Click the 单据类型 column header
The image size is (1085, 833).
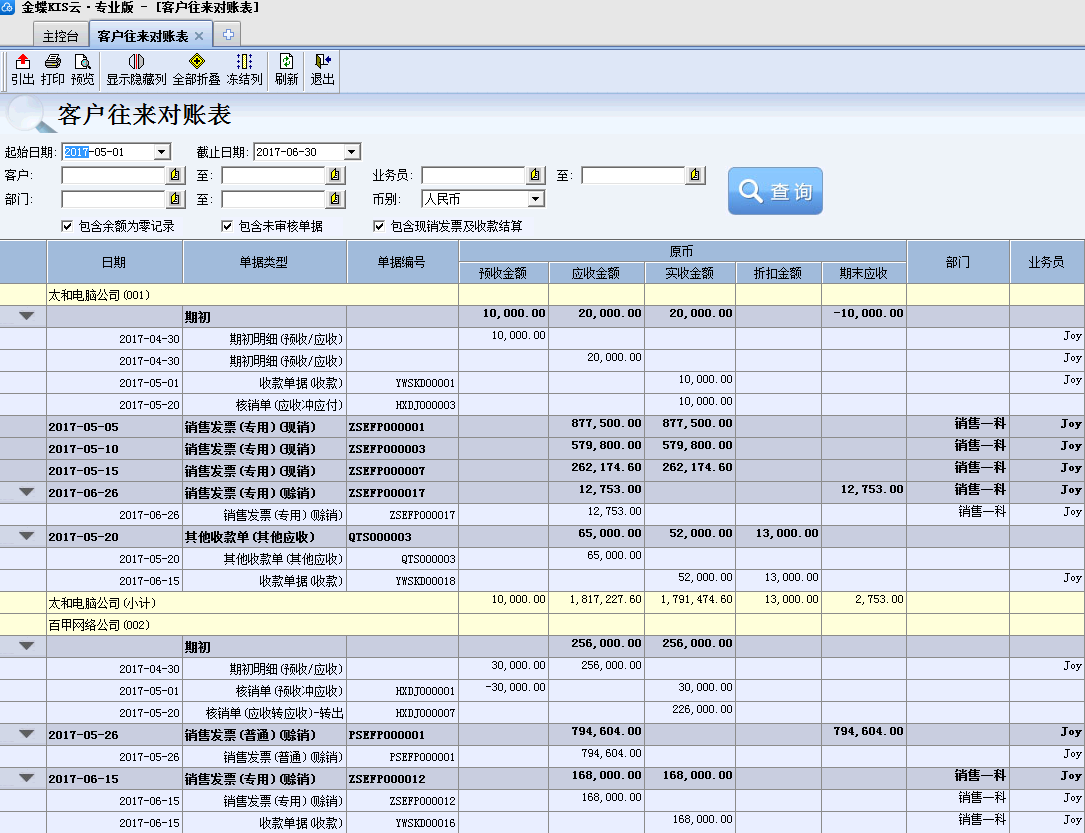(264, 262)
